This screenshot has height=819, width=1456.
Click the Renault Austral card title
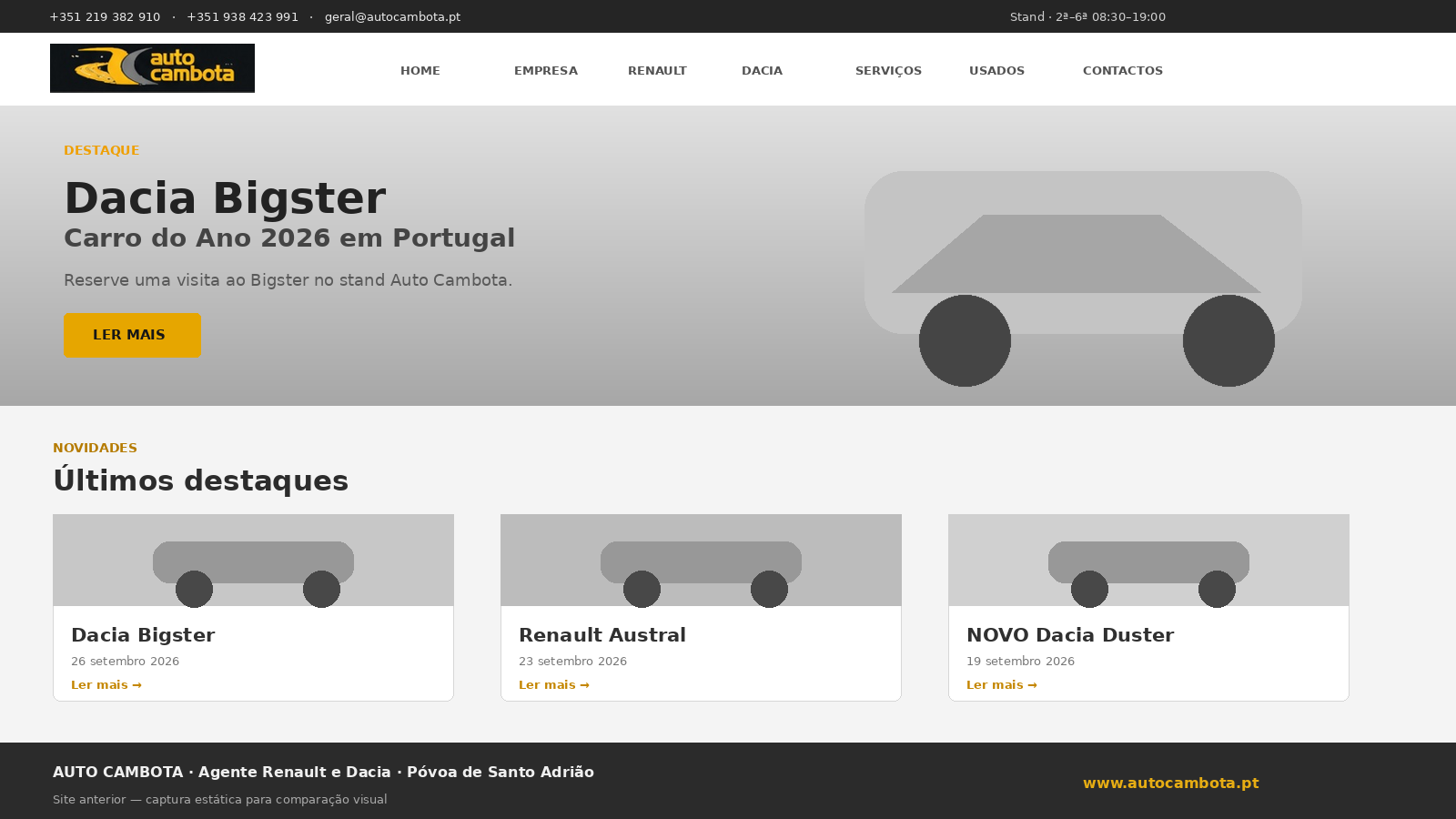click(602, 635)
